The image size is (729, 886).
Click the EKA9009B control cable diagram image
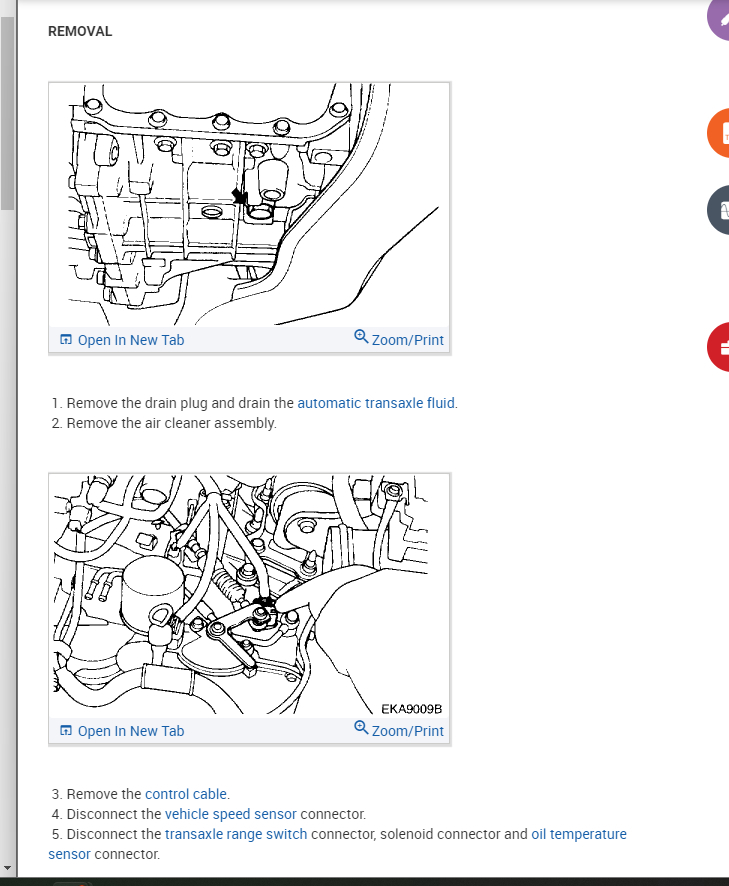pyautogui.click(x=249, y=596)
